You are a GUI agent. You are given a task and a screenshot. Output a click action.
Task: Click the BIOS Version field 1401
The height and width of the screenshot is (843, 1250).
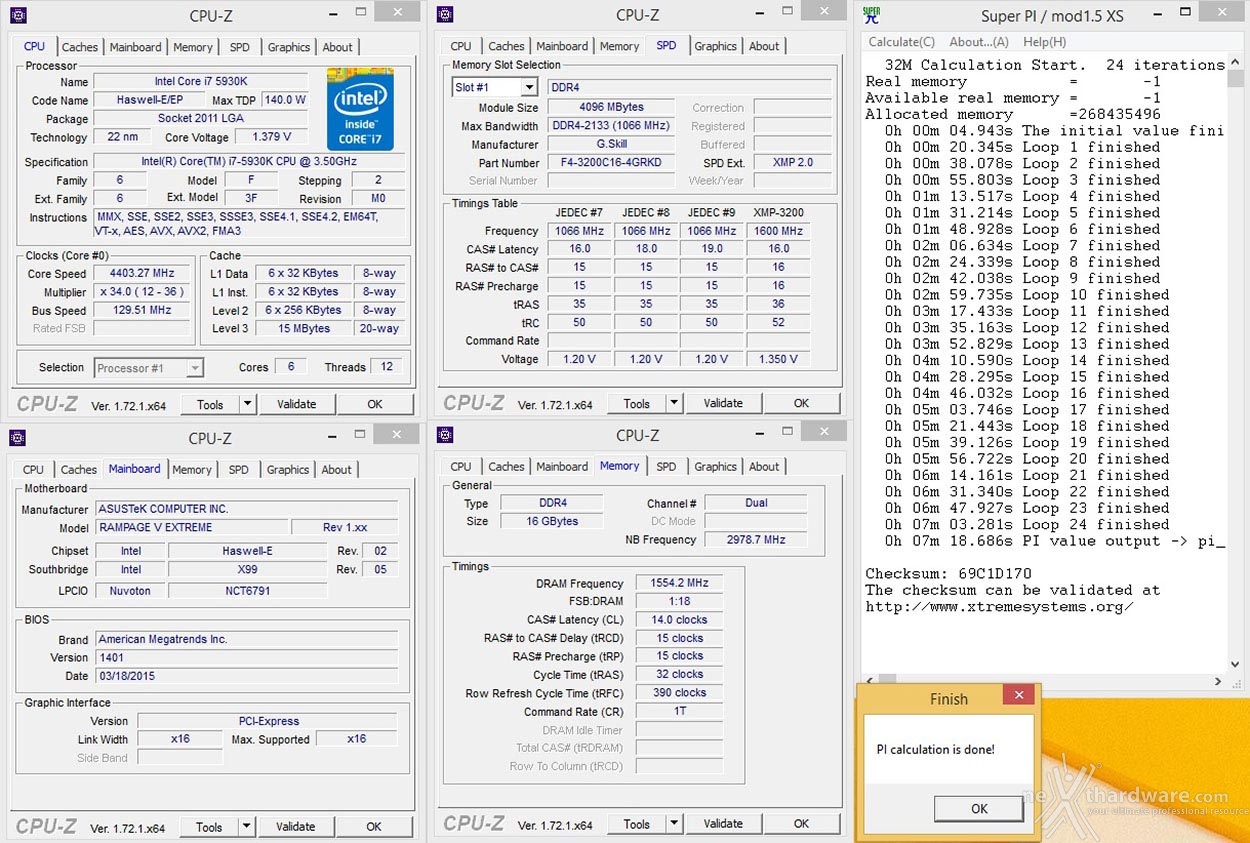click(x=245, y=657)
